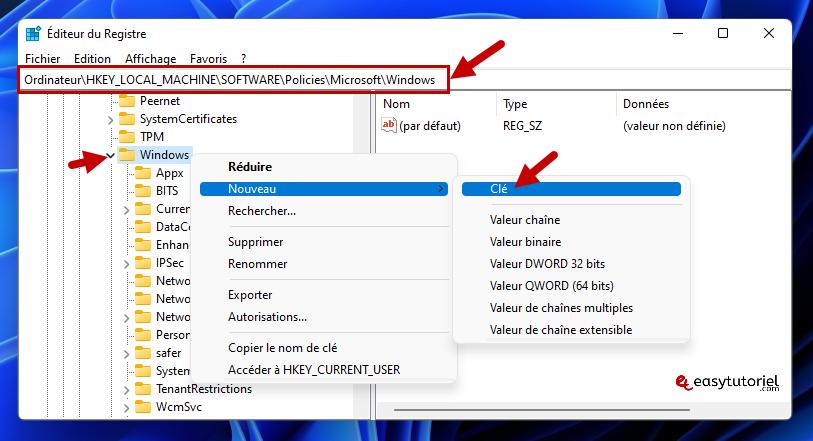This screenshot has width=813, height=441.
Task: Open the Affichage menu
Action: (x=150, y=59)
